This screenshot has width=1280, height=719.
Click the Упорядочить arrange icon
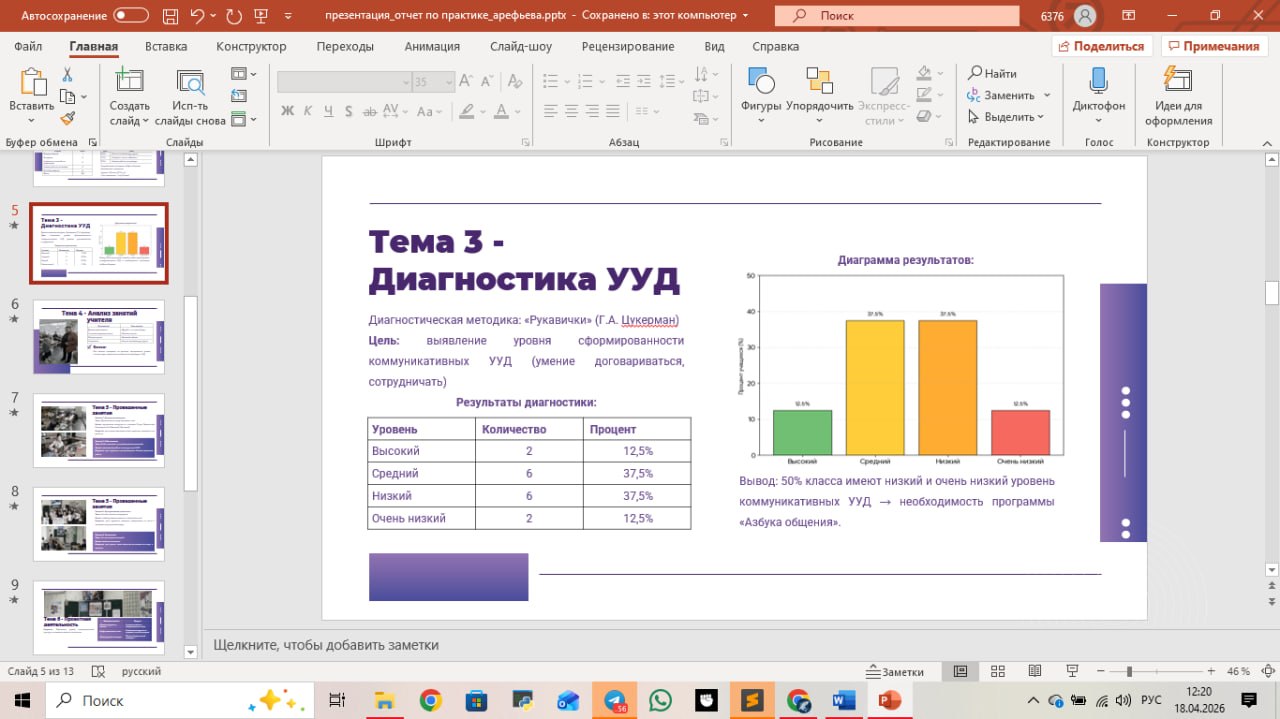pyautogui.click(x=819, y=82)
